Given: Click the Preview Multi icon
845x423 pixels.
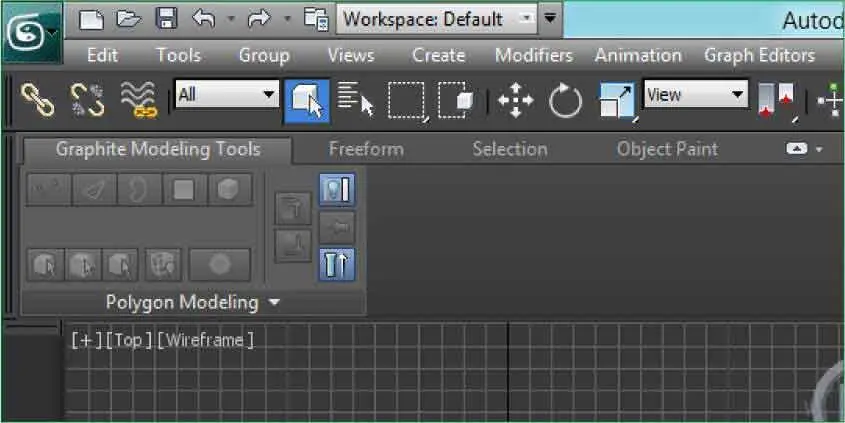Looking at the screenshot, I should pos(120,265).
